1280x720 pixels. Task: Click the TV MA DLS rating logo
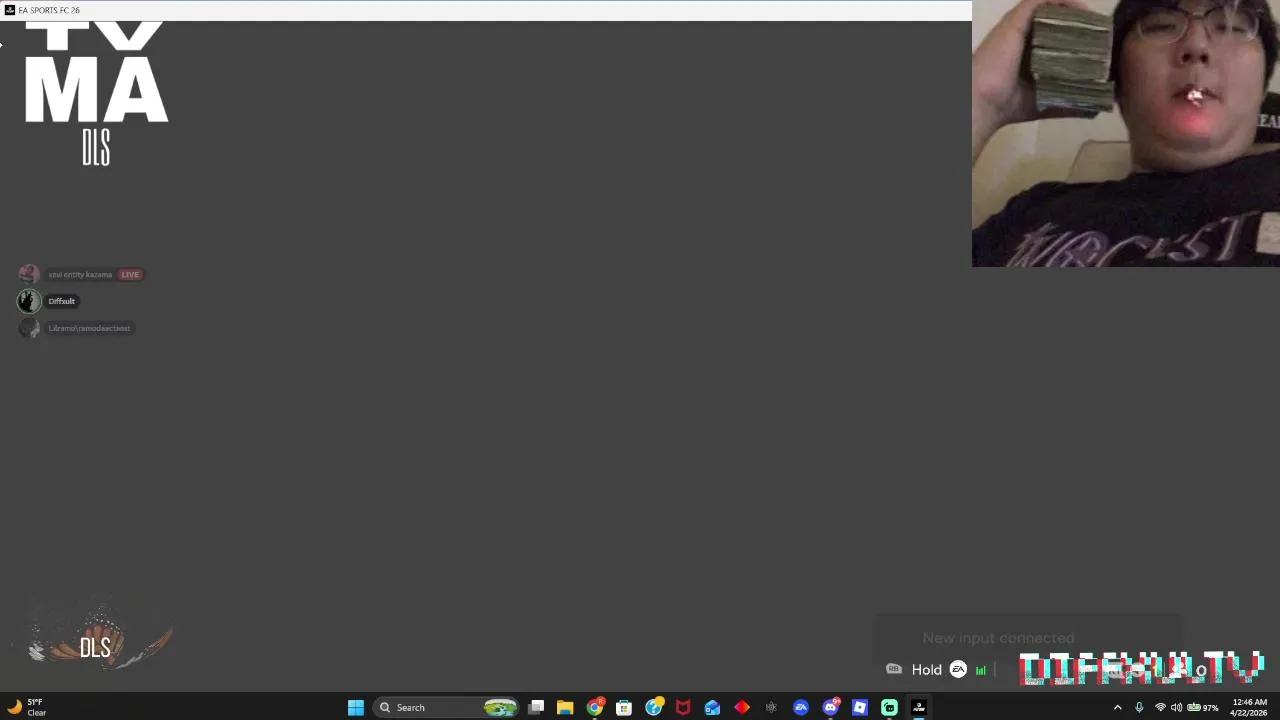(x=96, y=93)
